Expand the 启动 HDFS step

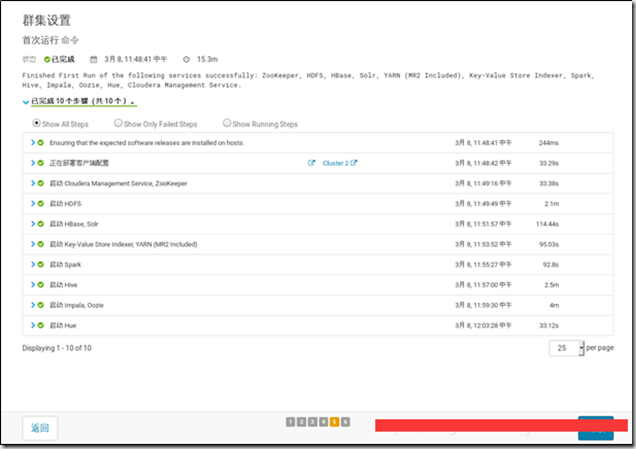[33, 204]
